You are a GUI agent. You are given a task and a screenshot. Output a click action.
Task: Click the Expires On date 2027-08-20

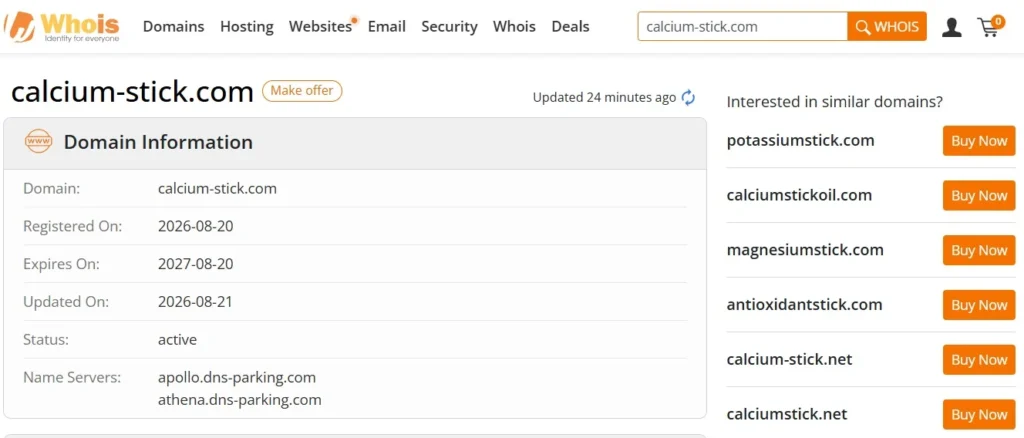195,264
